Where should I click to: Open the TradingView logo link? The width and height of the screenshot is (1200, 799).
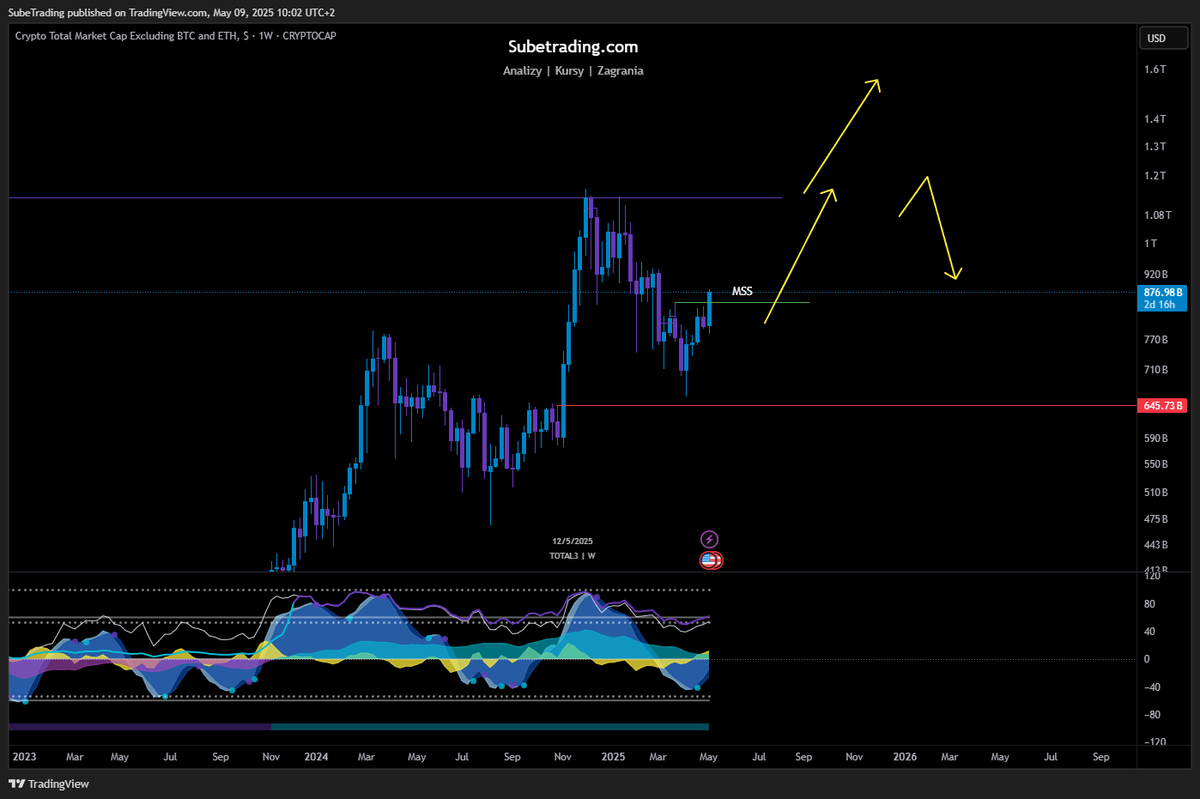pos(49,783)
